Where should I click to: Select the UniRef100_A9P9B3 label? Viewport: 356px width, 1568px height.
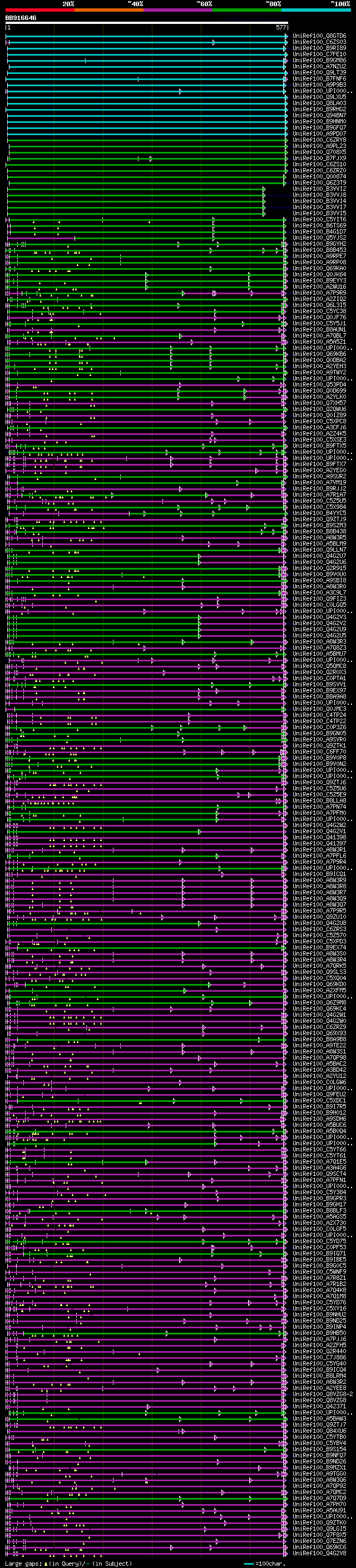[319, 85]
